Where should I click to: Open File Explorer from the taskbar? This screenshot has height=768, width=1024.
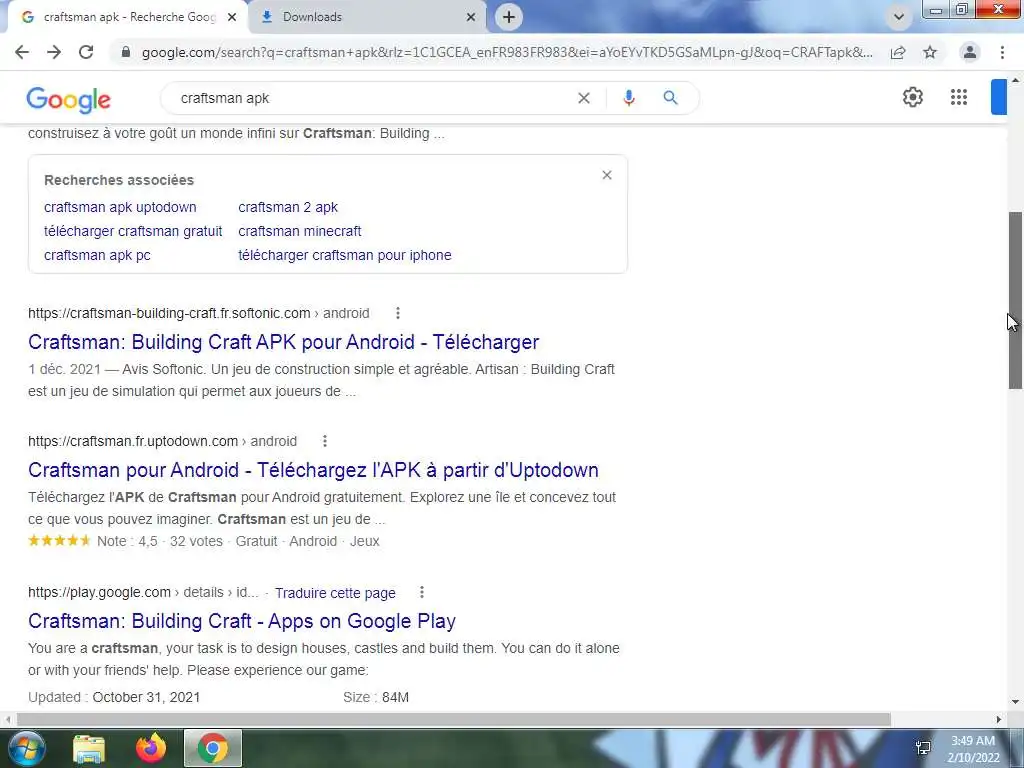pyautogui.click(x=89, y=748)
